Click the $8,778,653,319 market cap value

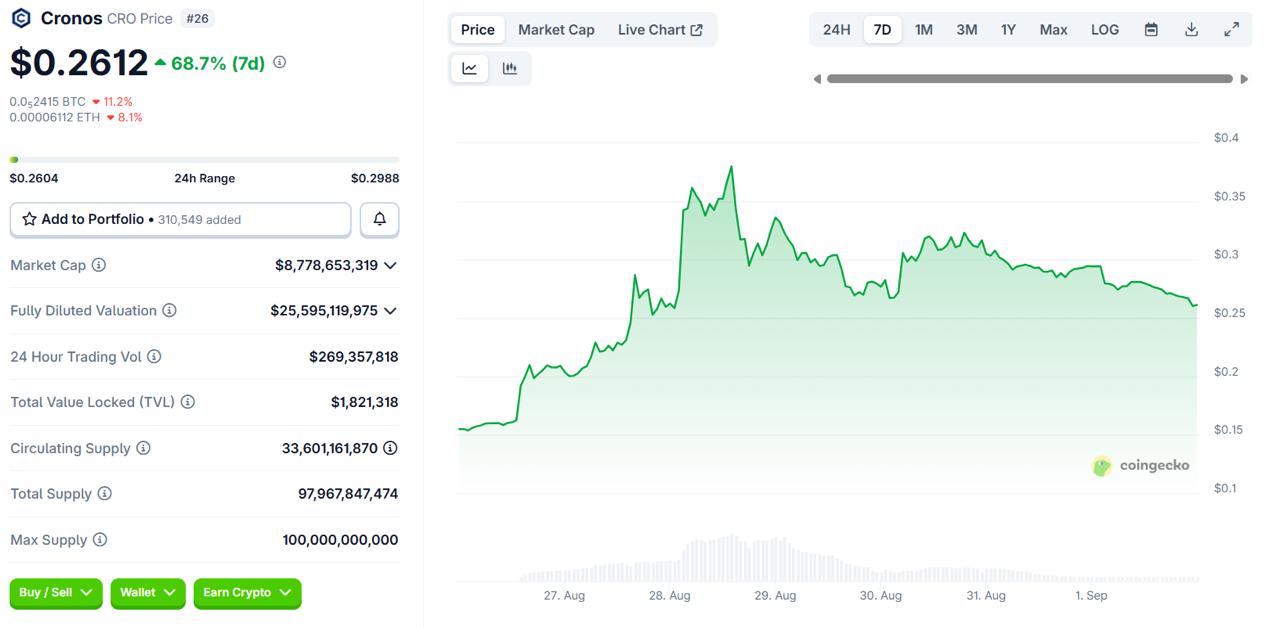tap(327, 265)
